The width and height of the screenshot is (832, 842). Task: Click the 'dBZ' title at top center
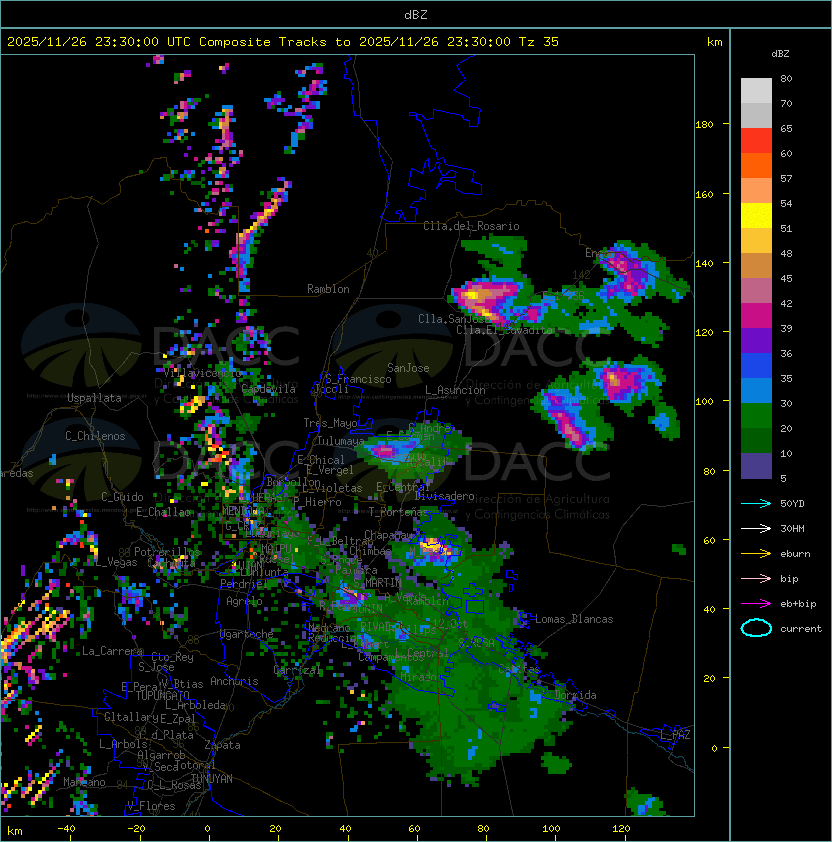[x=416, y=14]
